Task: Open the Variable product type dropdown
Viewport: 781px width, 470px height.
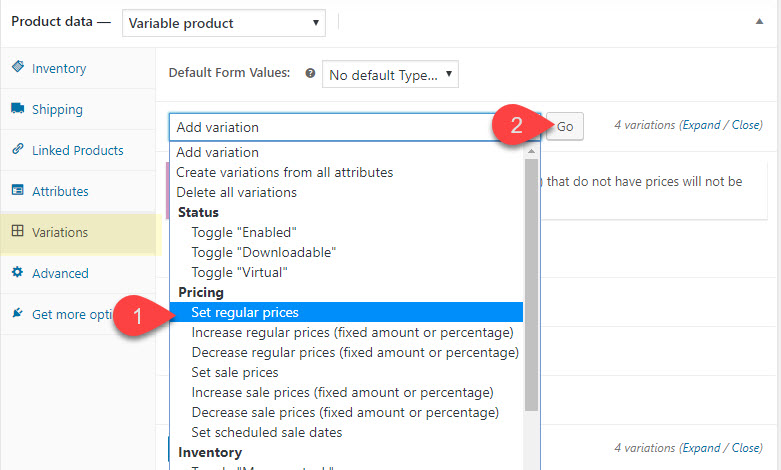Action: tap(224, 23)
